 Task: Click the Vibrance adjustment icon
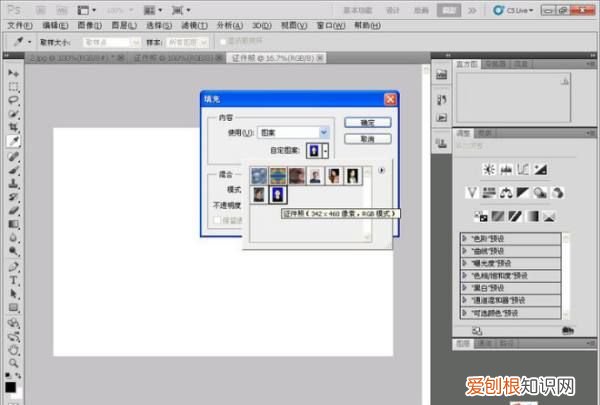pyautogui.click(x=473, y=192)
